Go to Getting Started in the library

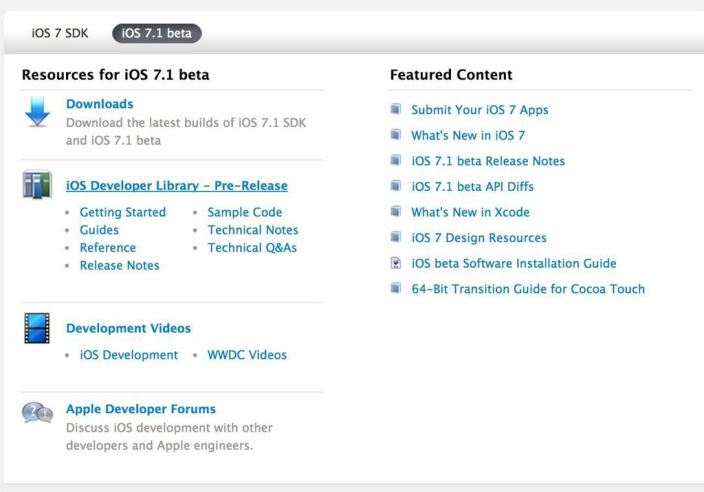click(x=122, y=212)
